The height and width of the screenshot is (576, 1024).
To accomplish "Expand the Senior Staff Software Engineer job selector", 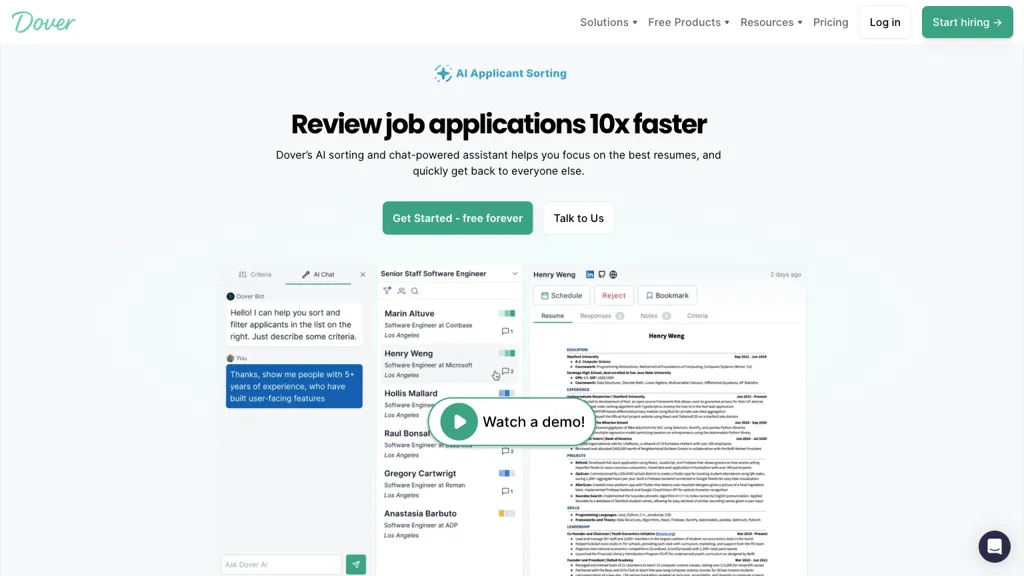I will click(515, 274).
